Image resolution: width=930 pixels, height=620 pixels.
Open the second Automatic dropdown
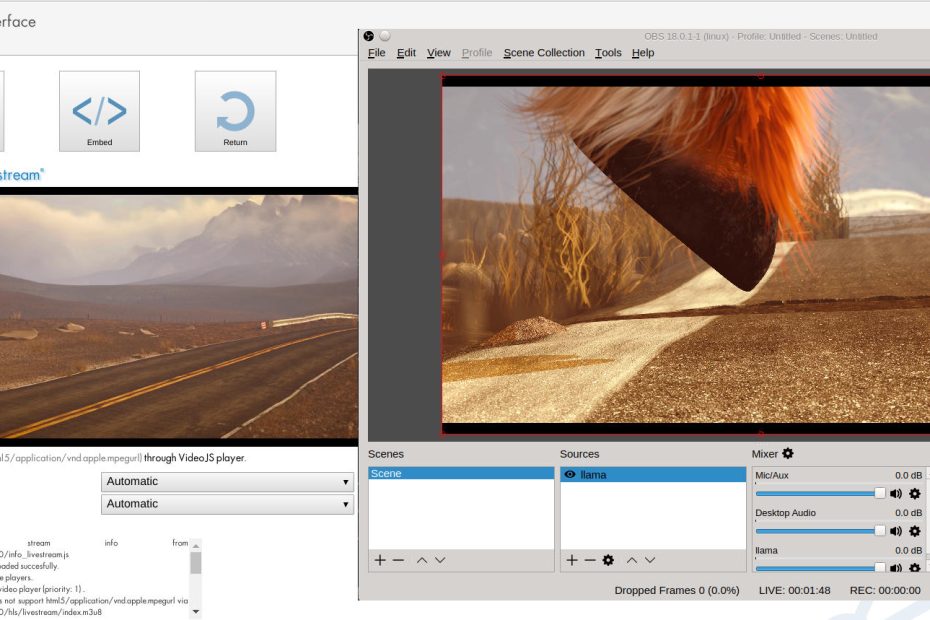227,504
